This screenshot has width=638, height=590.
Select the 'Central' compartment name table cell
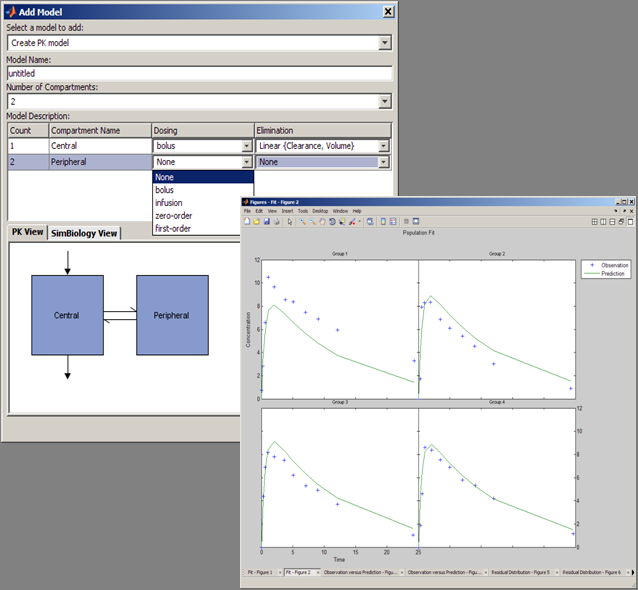click(100, 146)
